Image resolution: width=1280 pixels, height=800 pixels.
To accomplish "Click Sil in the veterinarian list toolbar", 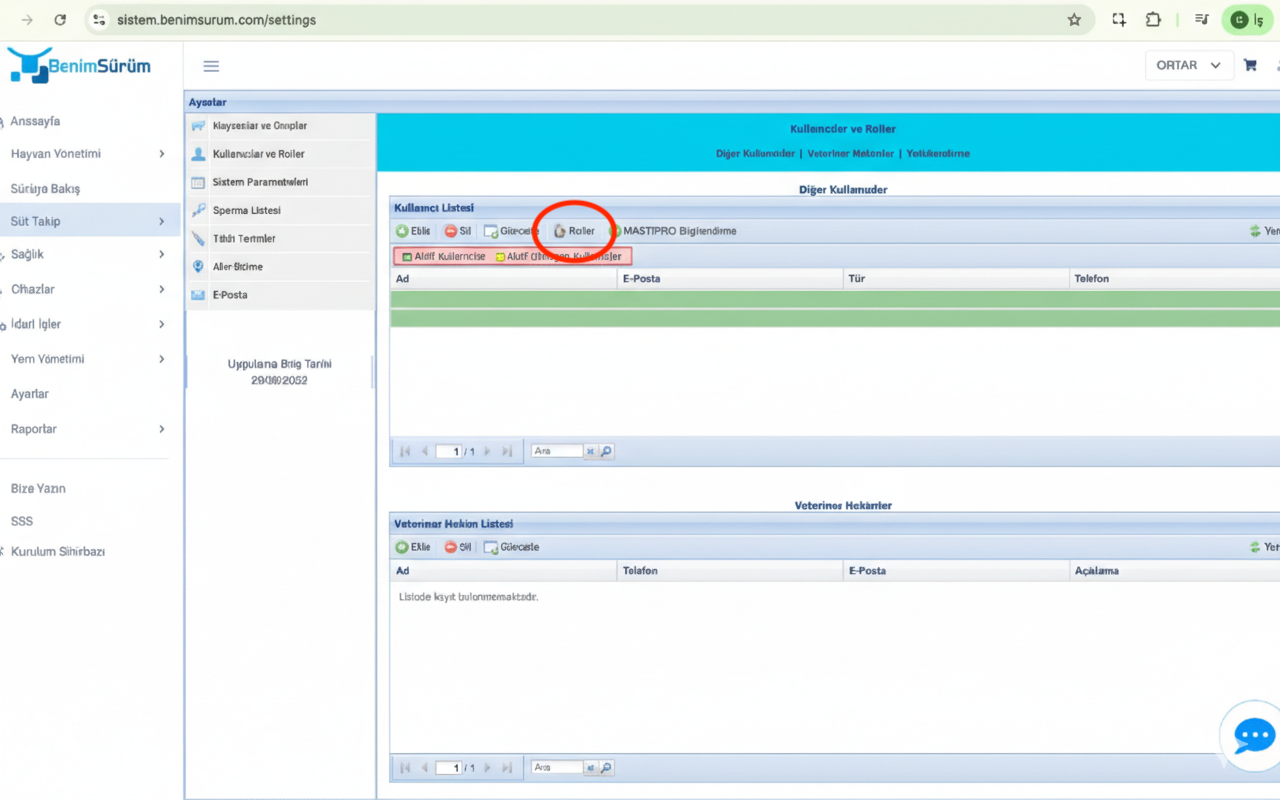I will [x=458, y=547].
